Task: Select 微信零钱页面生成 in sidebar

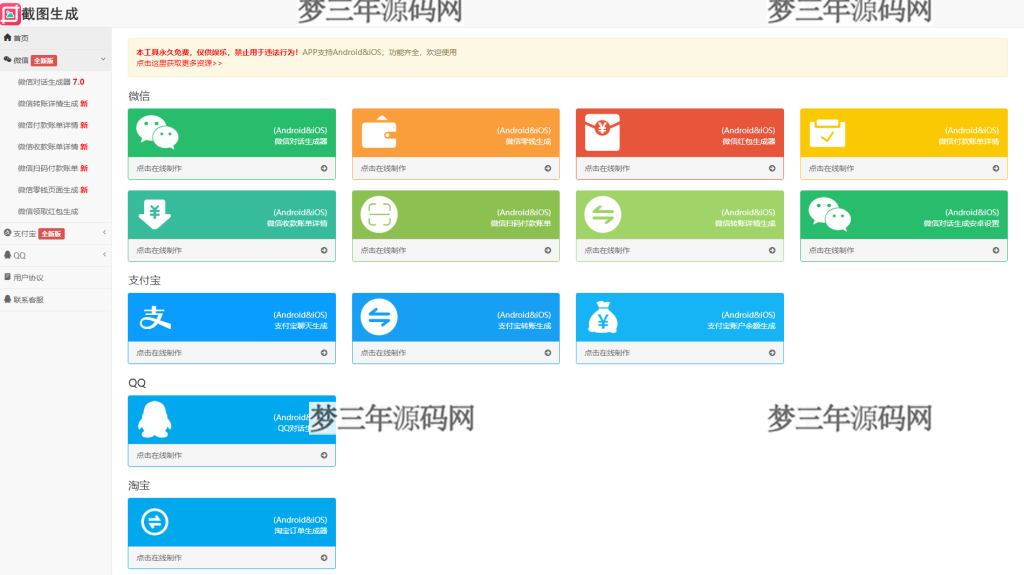Action: click(x=52, y=190)
